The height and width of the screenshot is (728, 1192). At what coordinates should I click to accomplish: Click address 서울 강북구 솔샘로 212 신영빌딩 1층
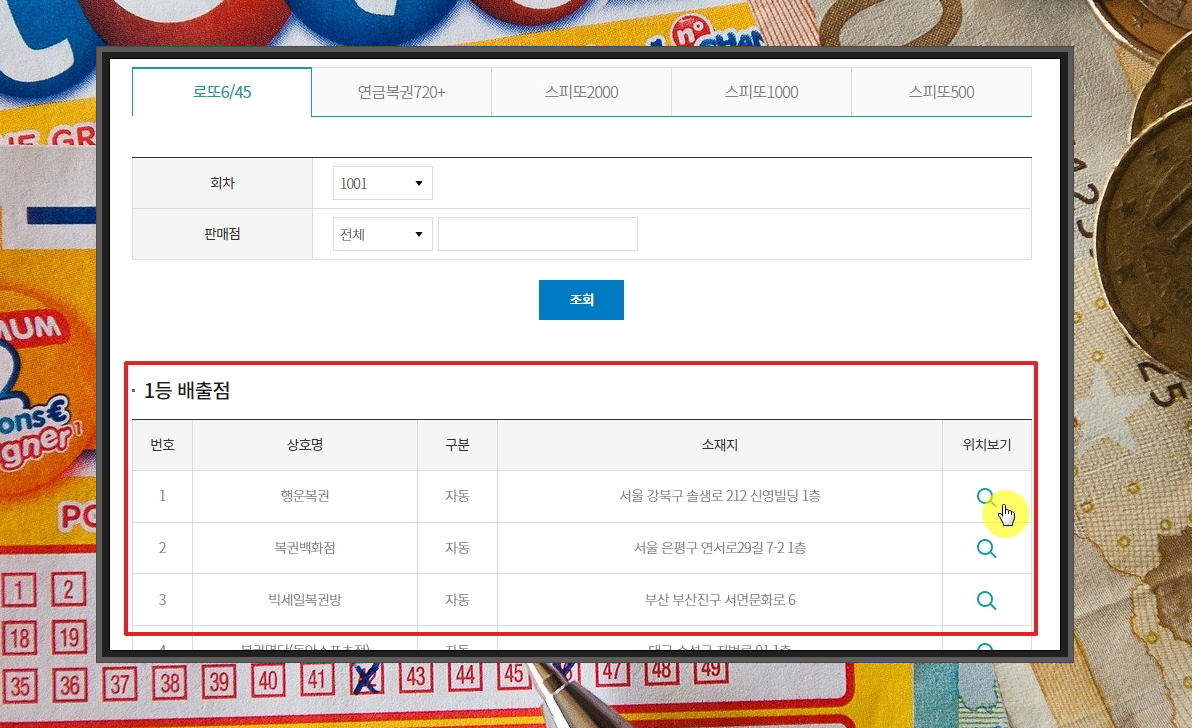coord(720,495)
